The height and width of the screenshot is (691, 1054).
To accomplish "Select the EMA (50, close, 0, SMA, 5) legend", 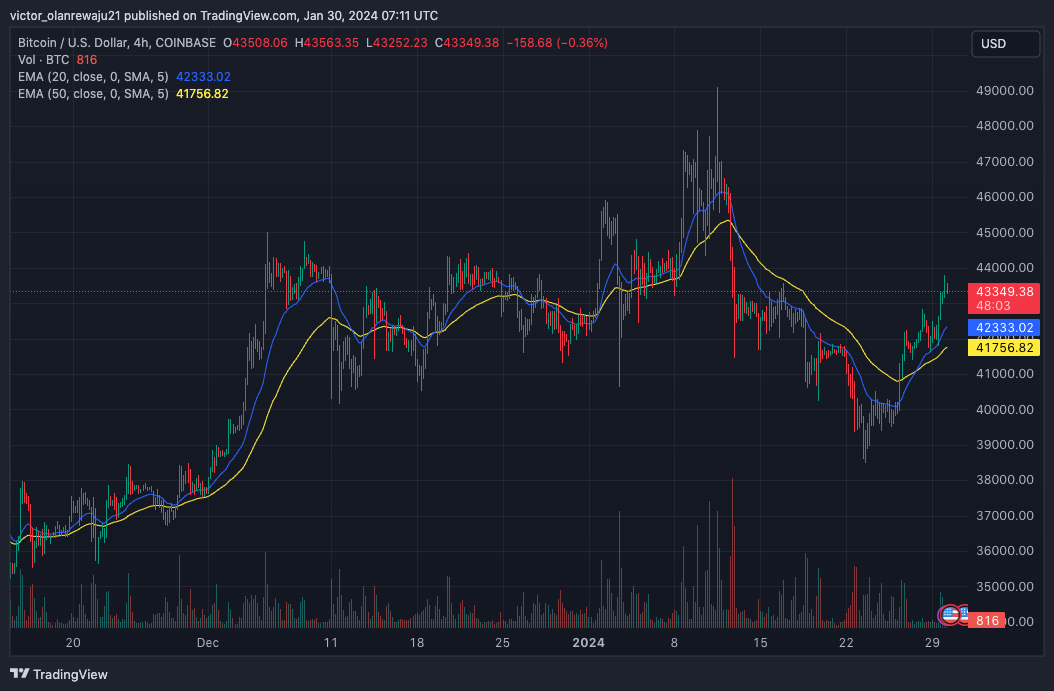I will (x=93, y=93).
